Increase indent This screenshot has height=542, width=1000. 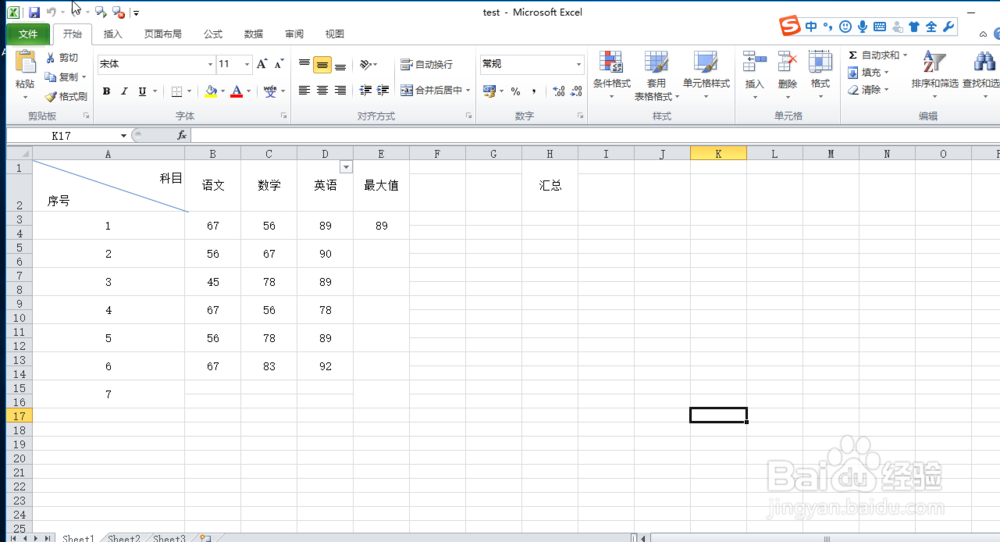coord(383,91)
